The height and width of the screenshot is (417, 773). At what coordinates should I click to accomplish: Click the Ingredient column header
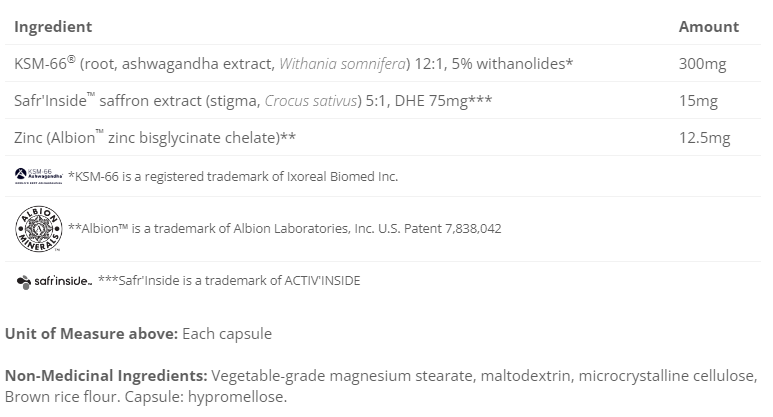tap(53, 27)
